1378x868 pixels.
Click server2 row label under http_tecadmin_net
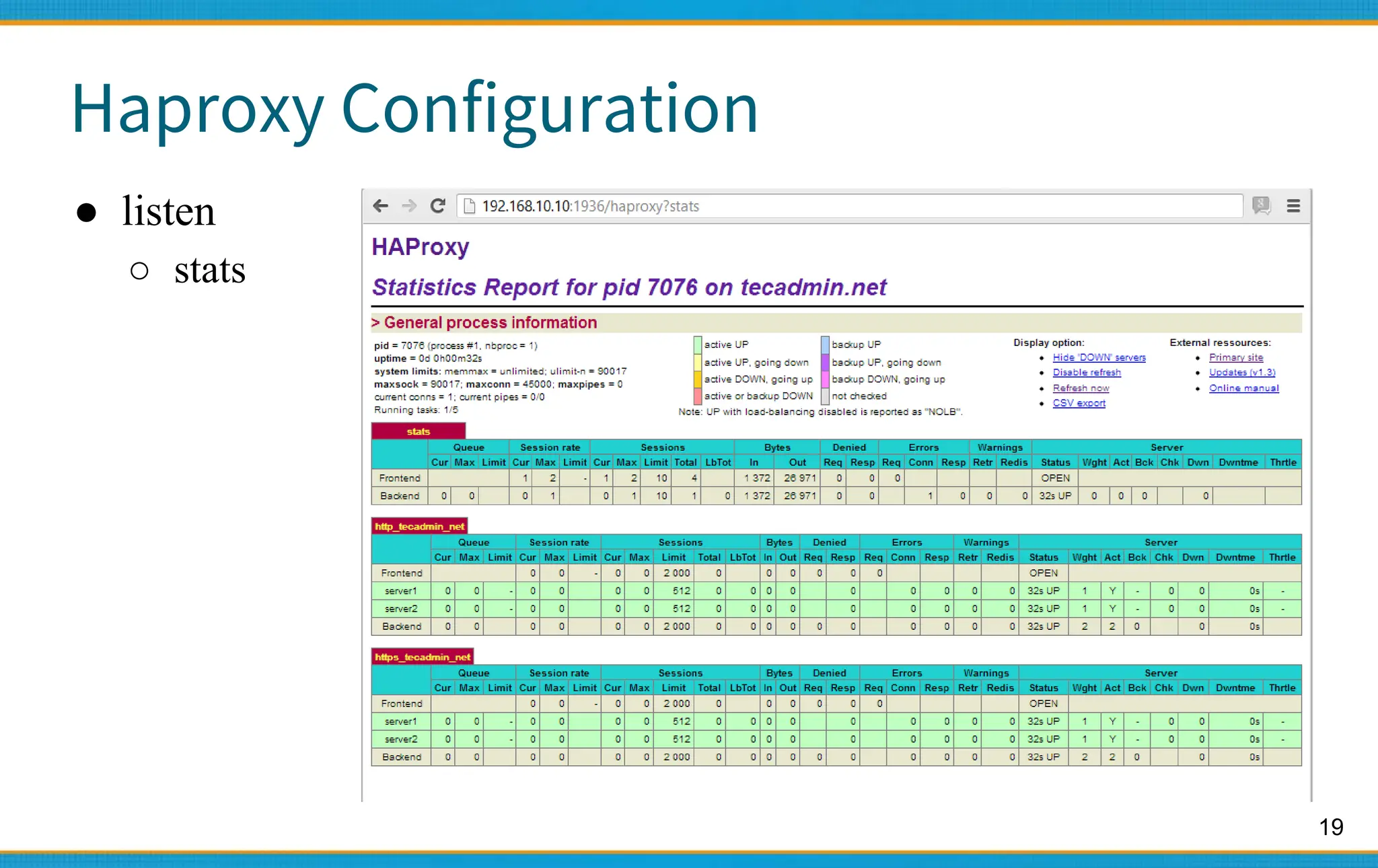tap(401, 608)
